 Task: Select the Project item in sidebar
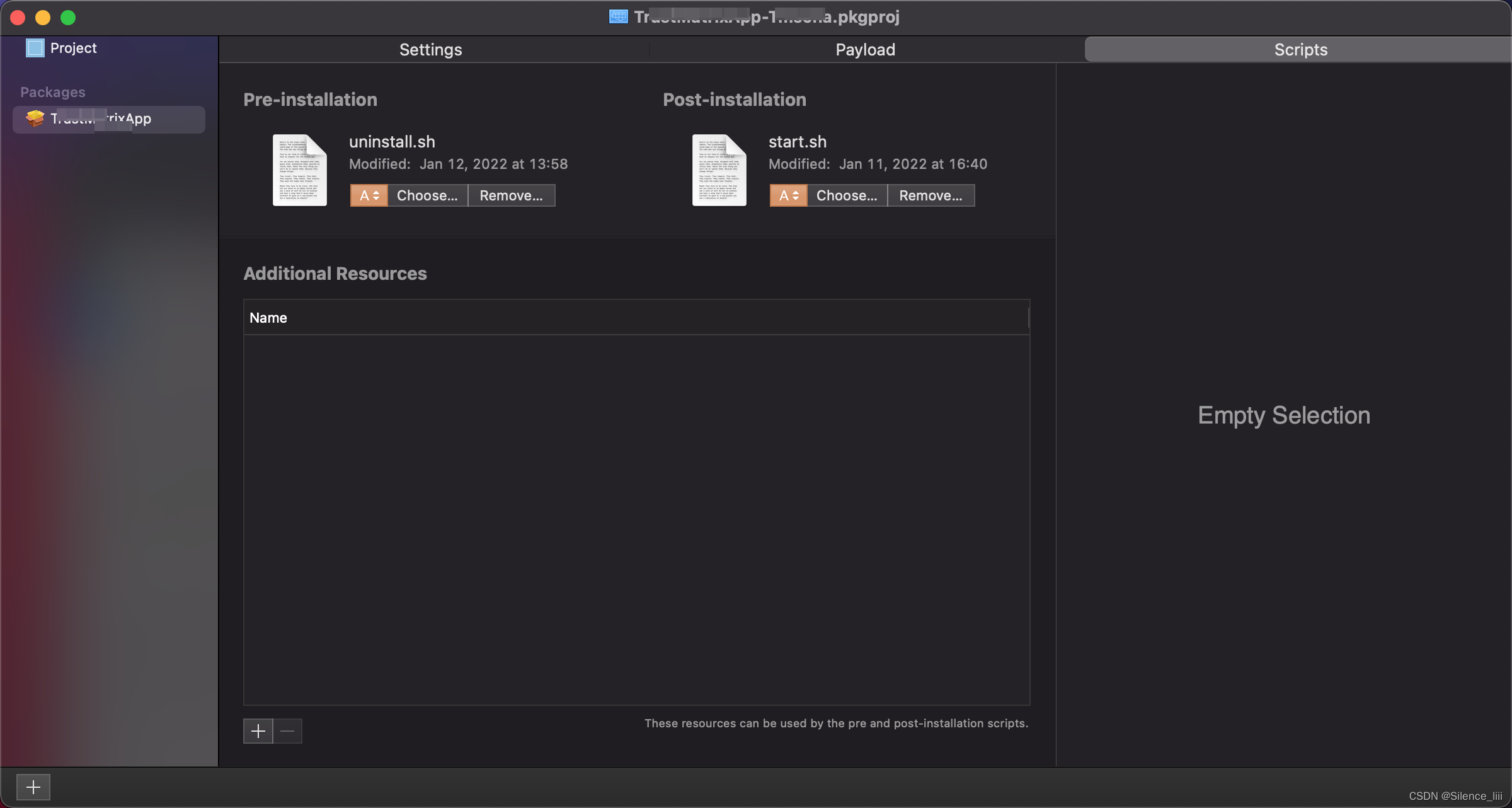coord(61,48)
